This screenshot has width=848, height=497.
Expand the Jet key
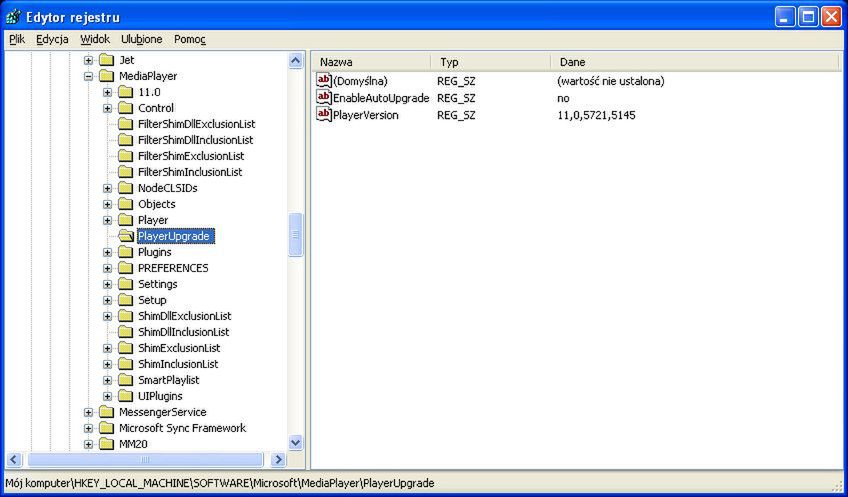(x=88, y=60)
